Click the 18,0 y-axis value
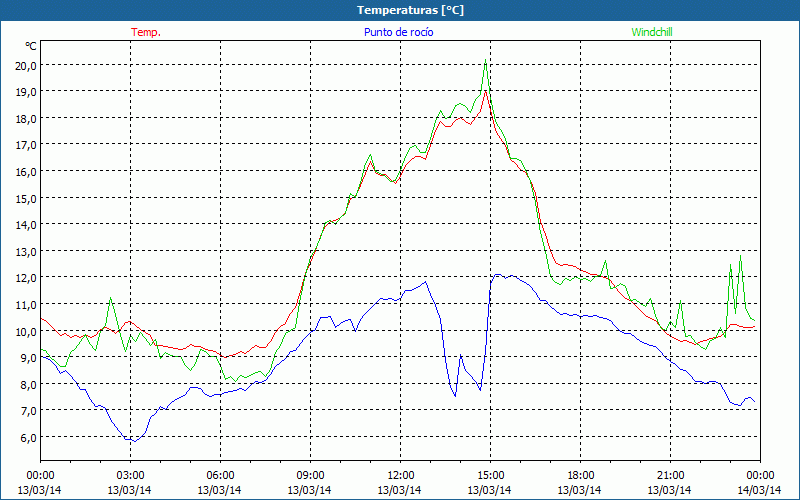 (27, 118)
